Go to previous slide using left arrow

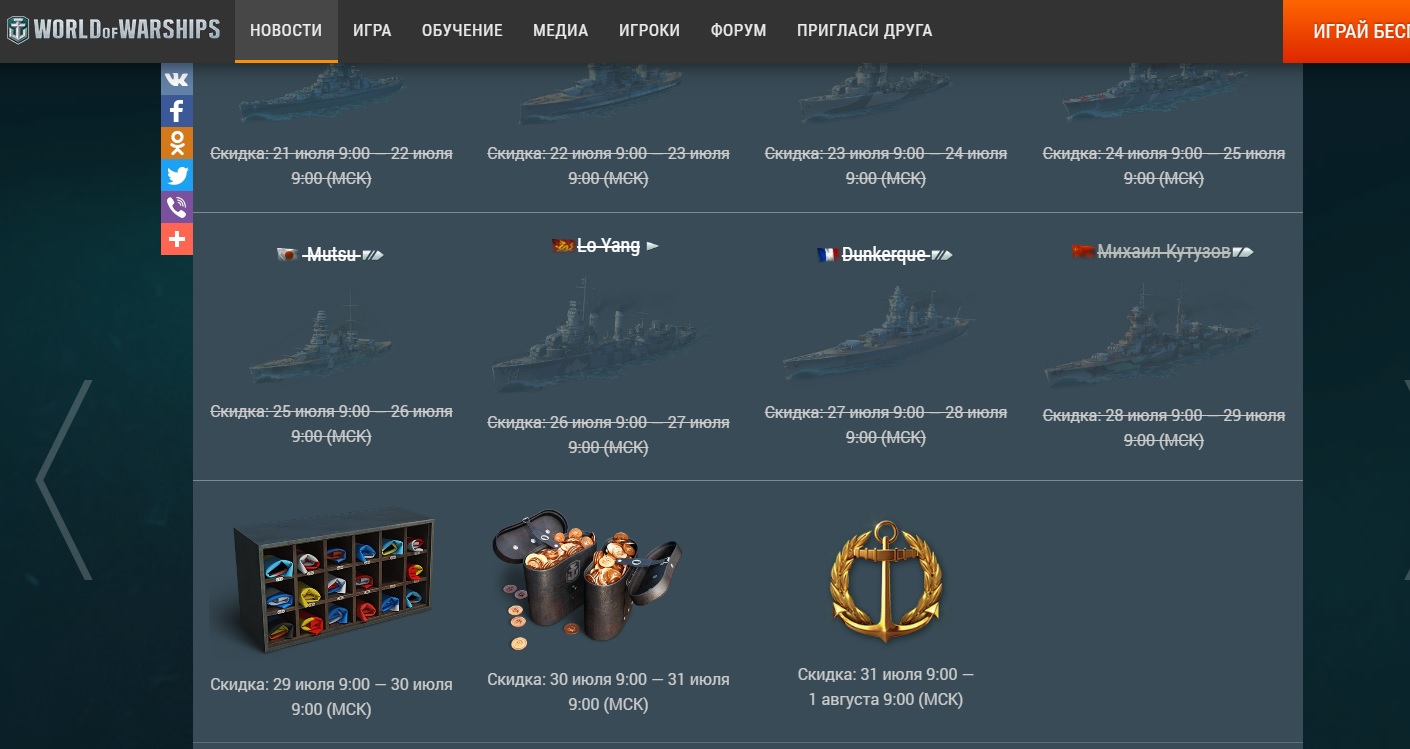tap(64, 480)
